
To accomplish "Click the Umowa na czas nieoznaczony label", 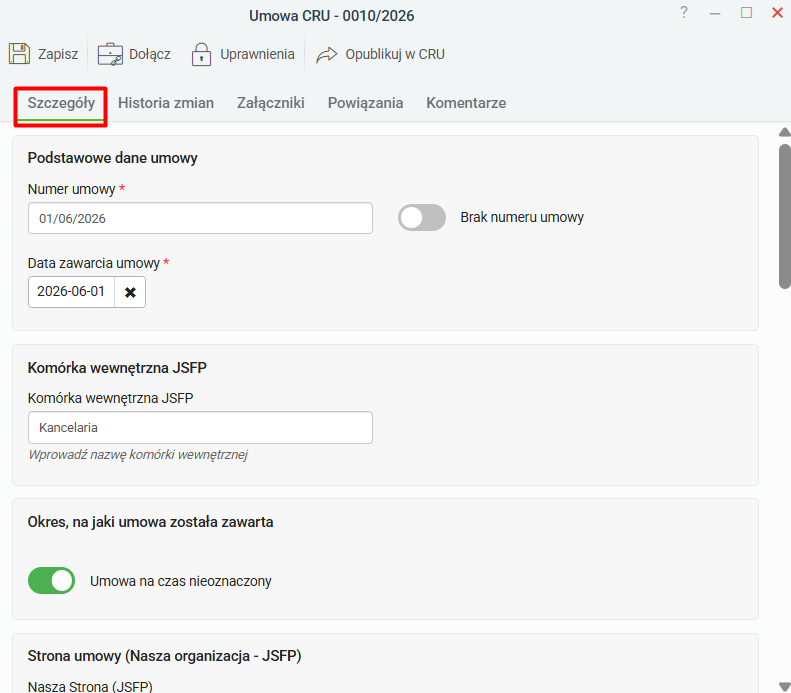I will click(181, 581).
